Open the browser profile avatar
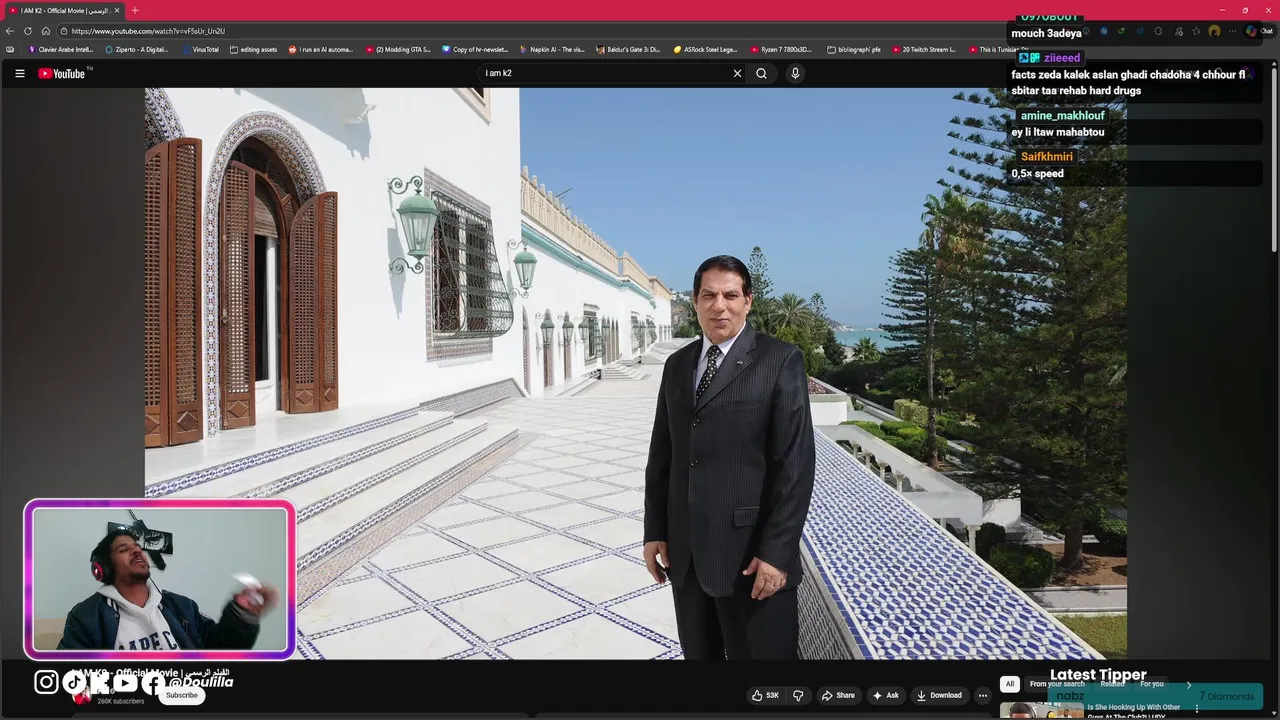 point(1214,31)
